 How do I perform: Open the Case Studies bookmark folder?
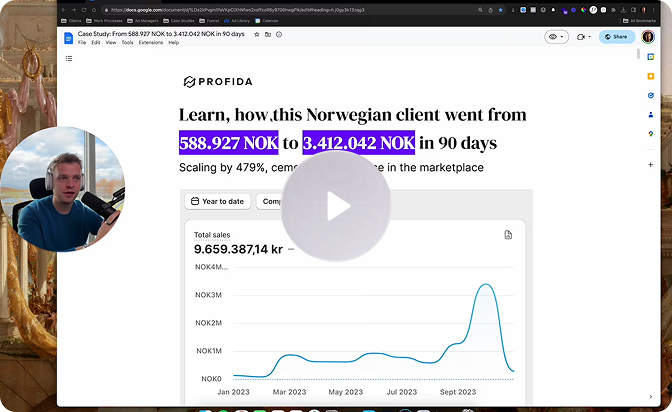point(179,21)
